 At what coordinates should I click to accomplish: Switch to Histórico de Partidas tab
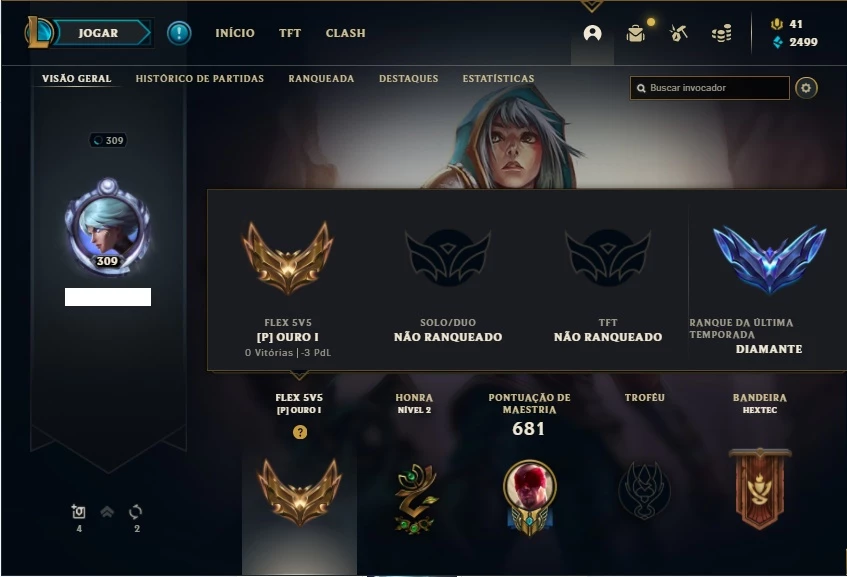pos(200,79)
